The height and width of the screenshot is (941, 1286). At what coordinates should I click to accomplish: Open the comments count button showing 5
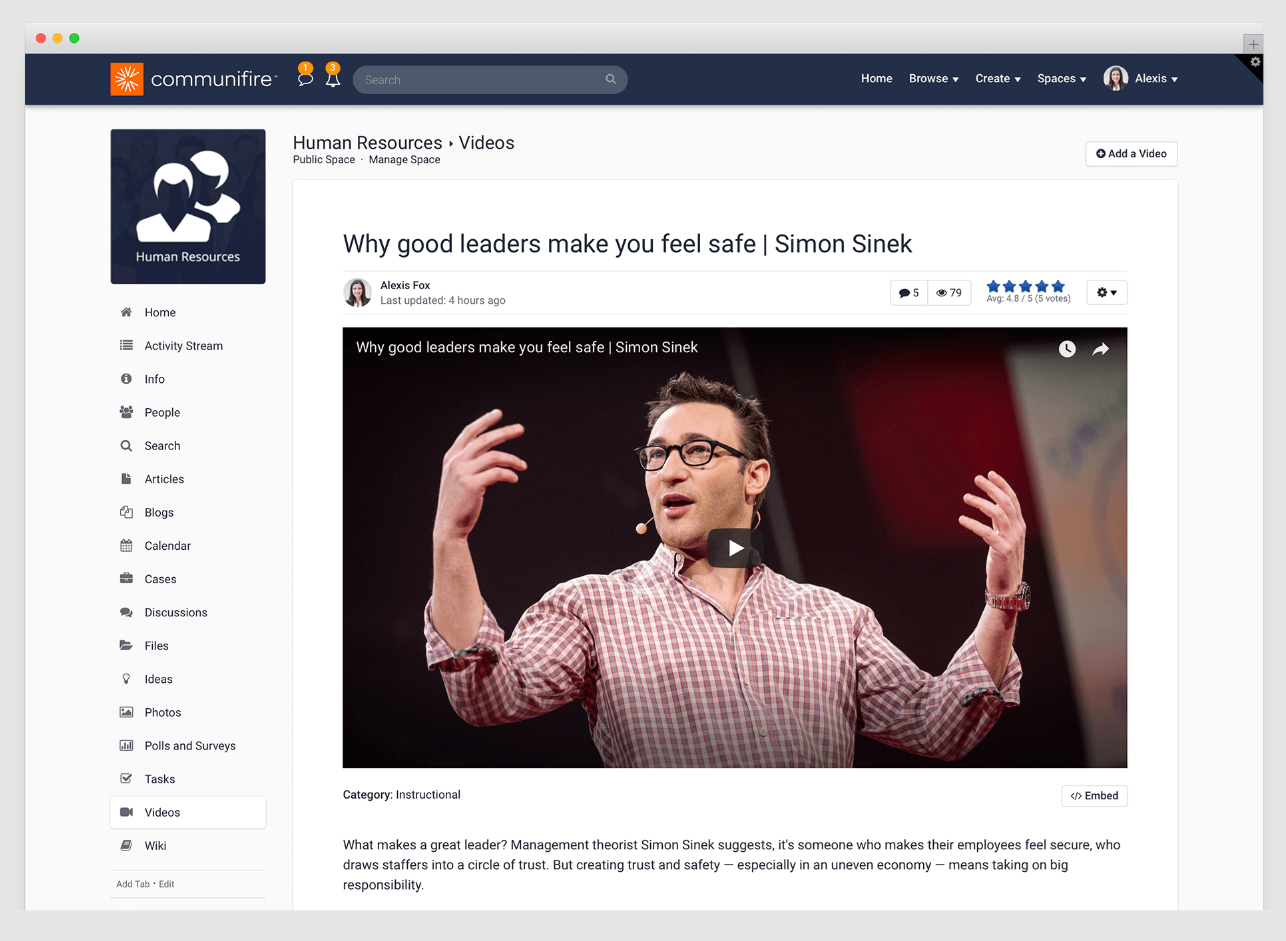908,293
